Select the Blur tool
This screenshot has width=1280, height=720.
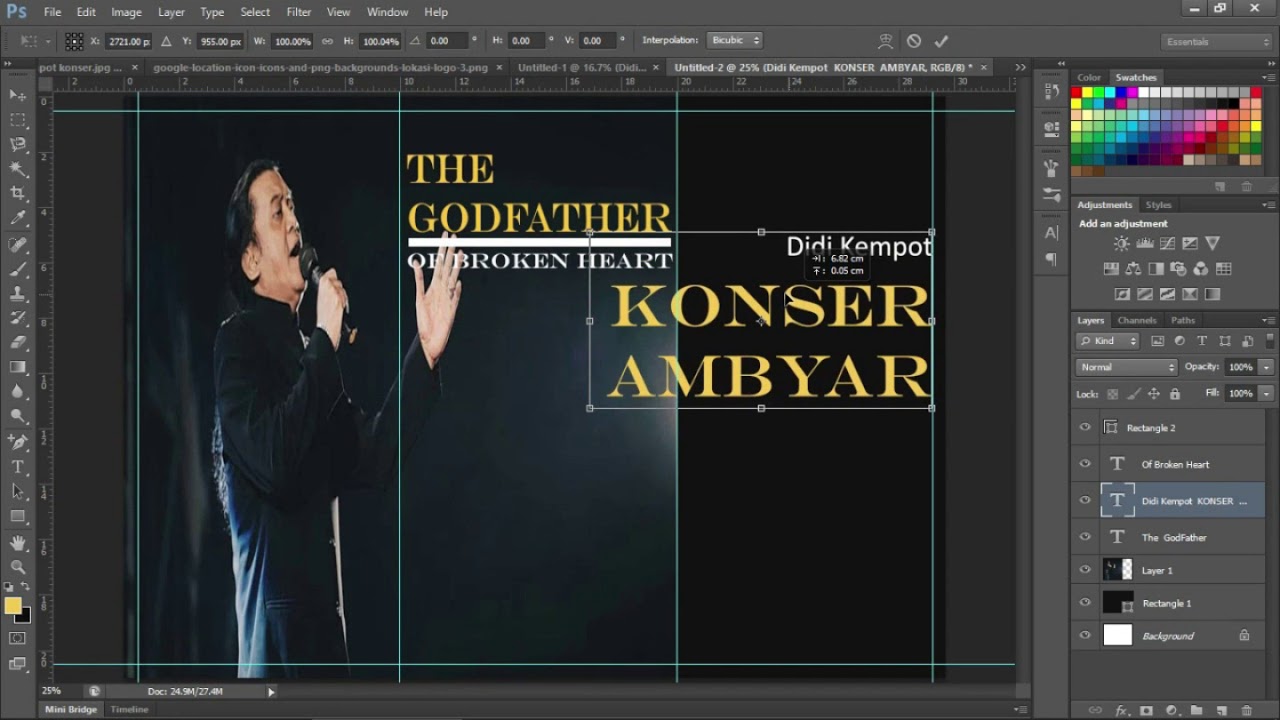click(18, 392)
